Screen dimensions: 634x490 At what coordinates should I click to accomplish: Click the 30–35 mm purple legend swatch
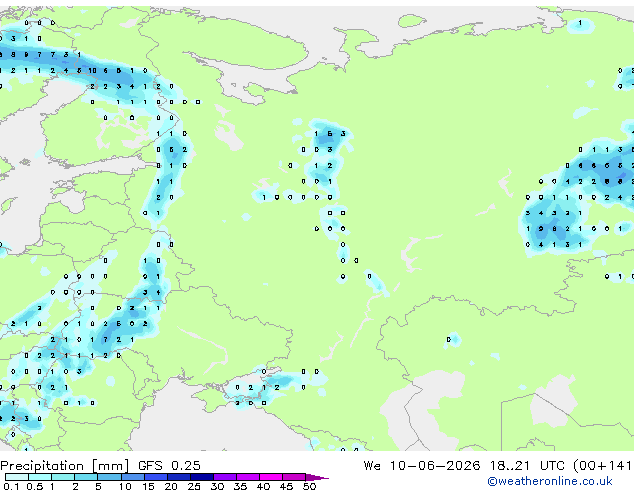click(x=224, y=477)
